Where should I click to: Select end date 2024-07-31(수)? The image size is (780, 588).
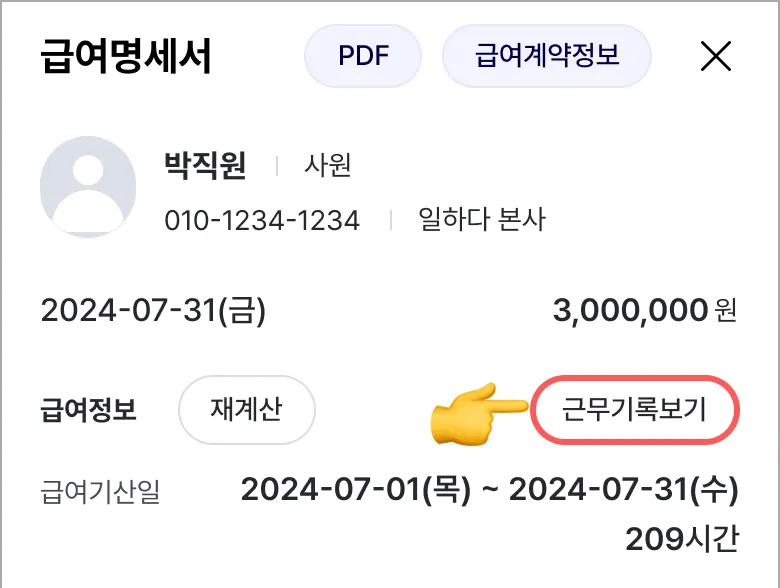point(624,490)
